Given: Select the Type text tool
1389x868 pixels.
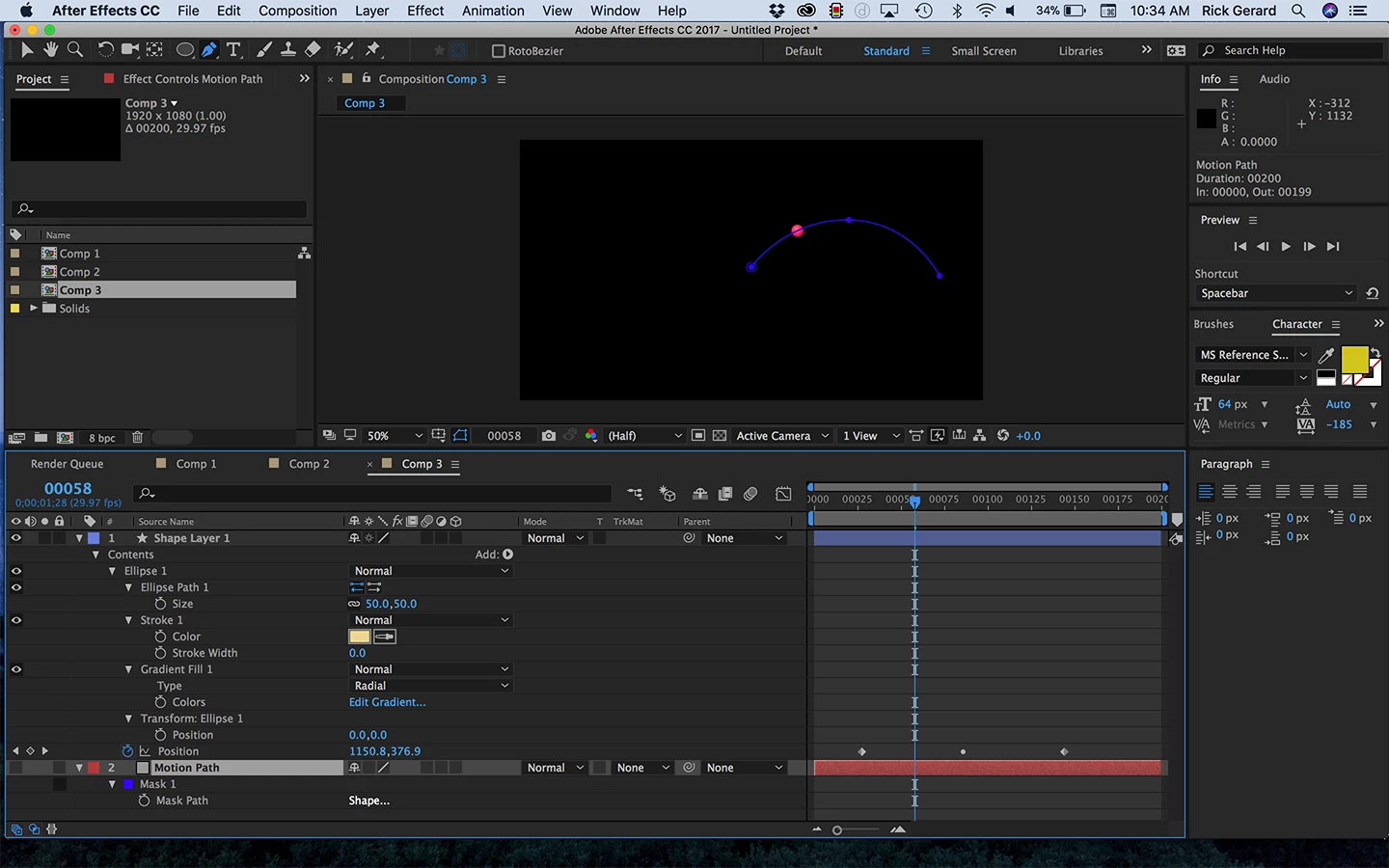Looking at the screenshot, I should [x=233, y=50].
